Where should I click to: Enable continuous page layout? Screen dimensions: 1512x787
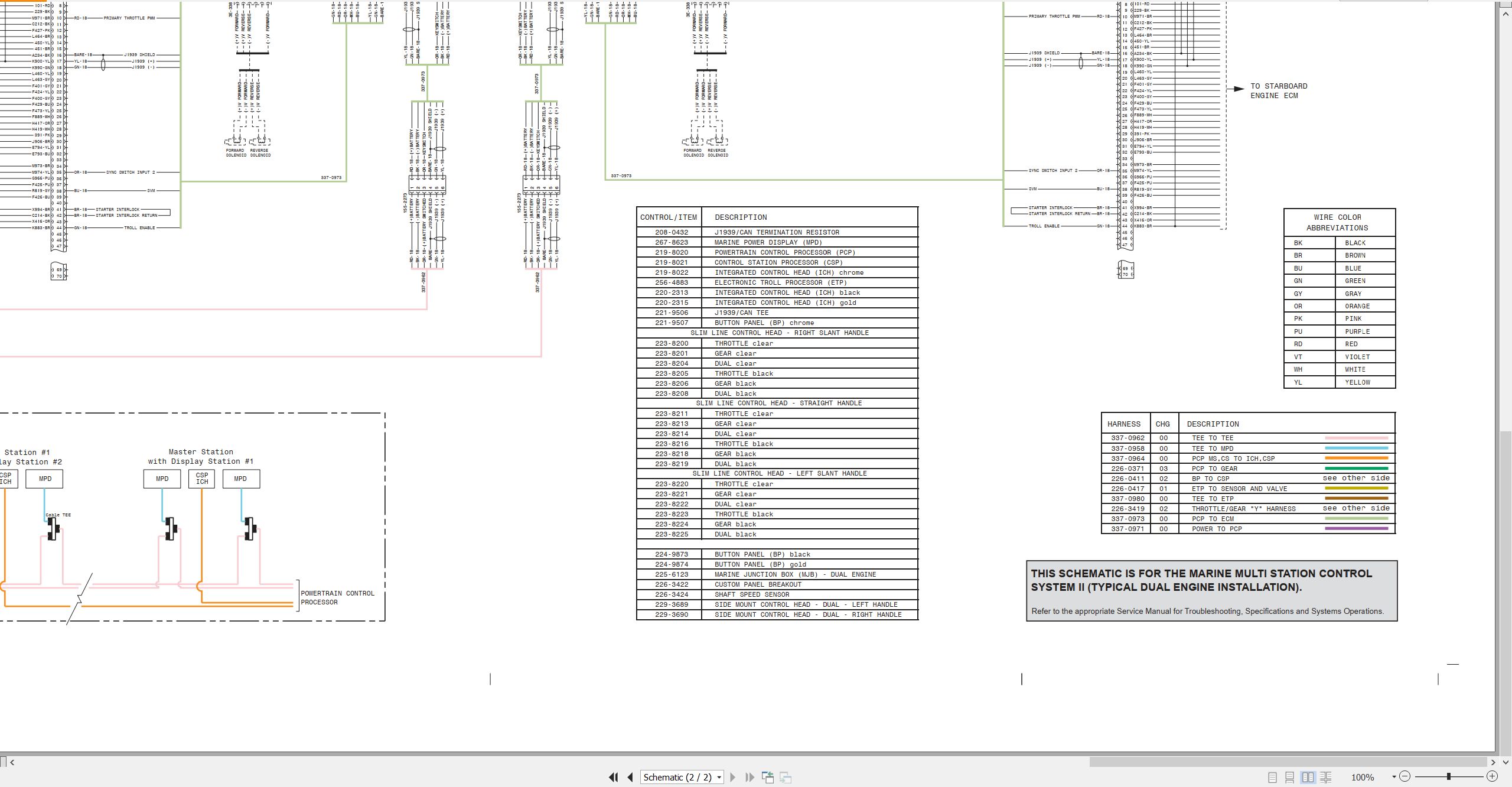1290,778
